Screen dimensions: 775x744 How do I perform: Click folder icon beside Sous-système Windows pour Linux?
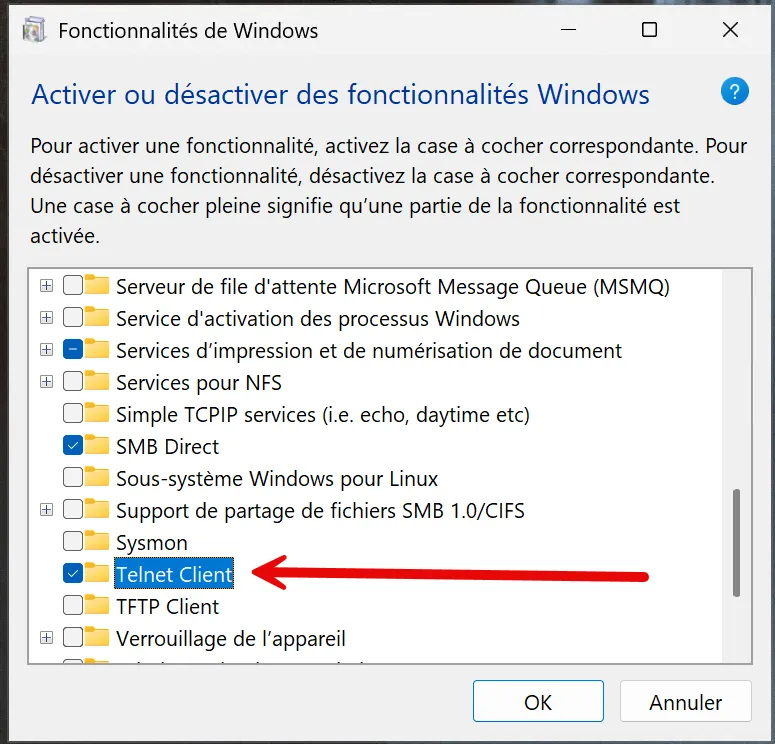96,478
